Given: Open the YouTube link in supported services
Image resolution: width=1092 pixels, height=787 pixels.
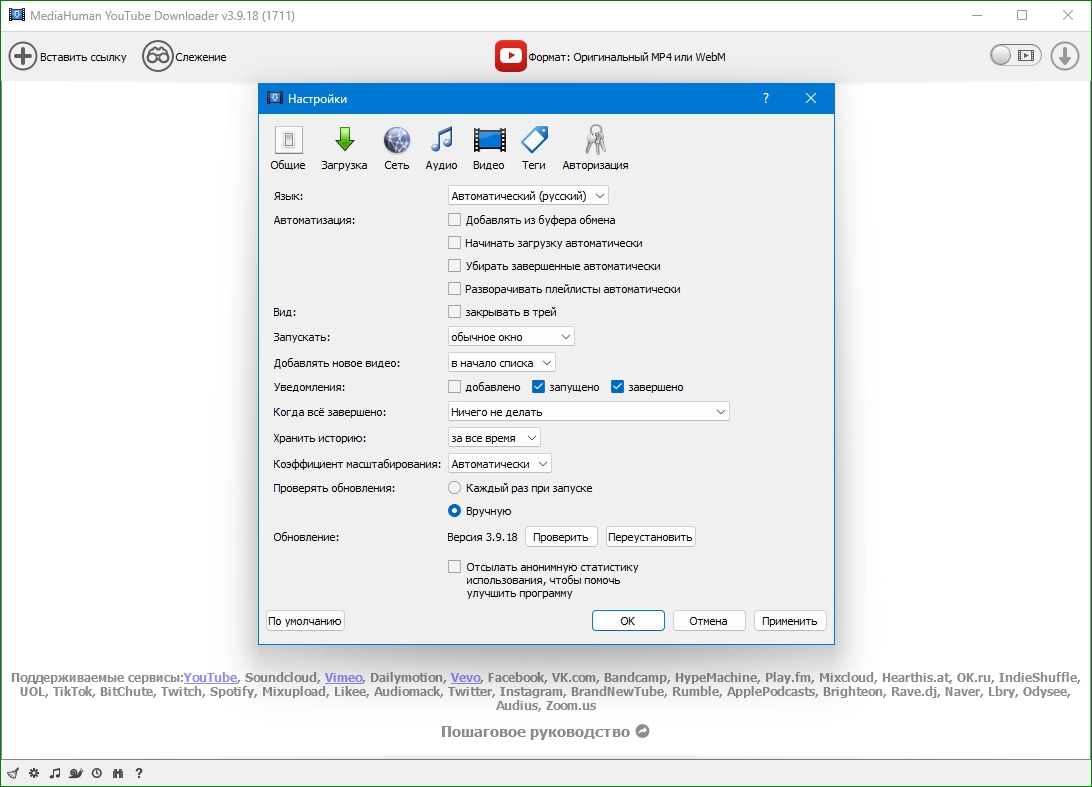Looking at the screenshot, I should pos(210,677).
